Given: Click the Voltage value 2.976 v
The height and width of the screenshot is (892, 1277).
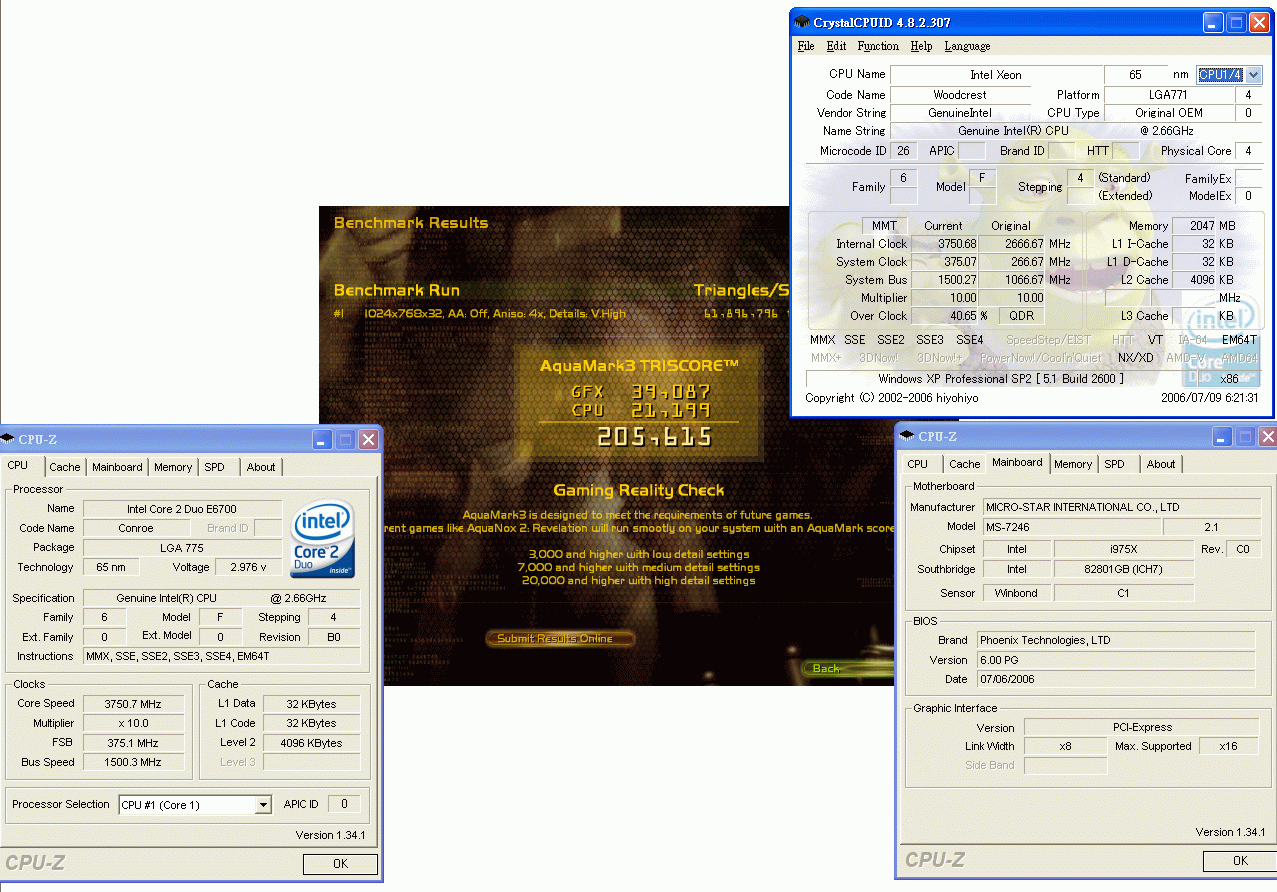Looking at the screenshot, I should 249,567.
